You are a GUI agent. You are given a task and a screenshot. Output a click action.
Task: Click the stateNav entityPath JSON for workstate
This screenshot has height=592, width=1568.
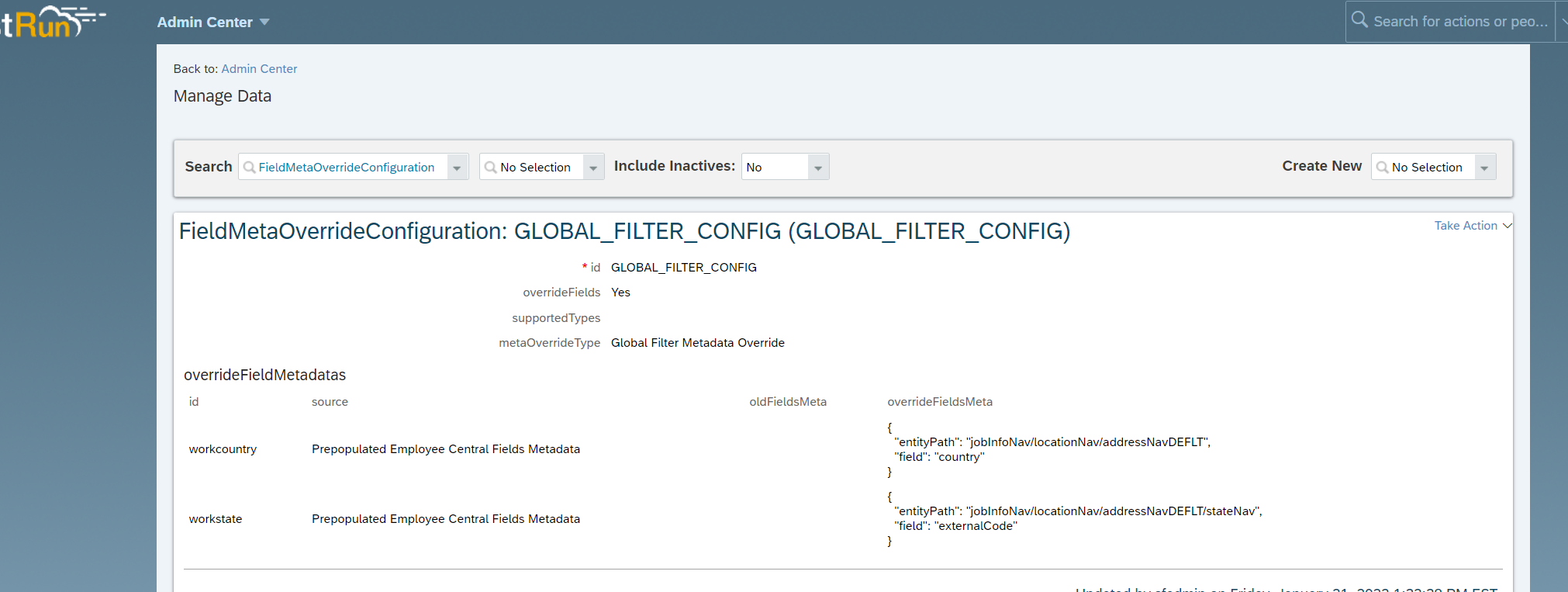1078,511
